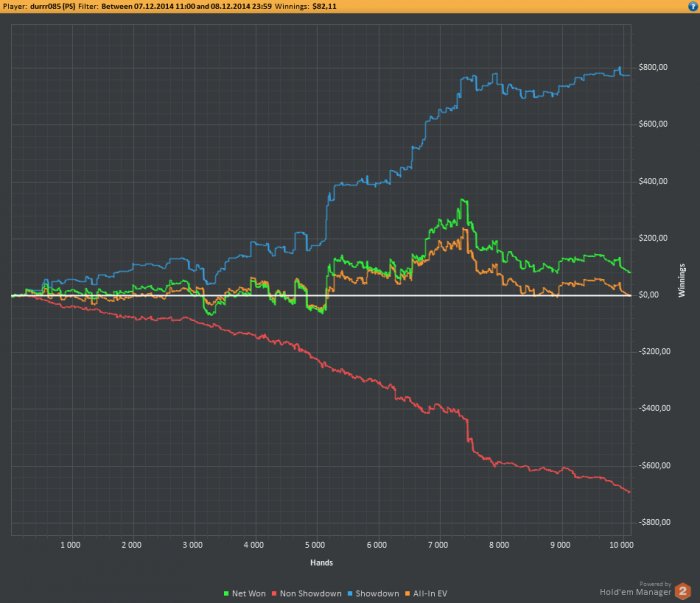Click the player name durrr085 in header

(x=53, y=6)
